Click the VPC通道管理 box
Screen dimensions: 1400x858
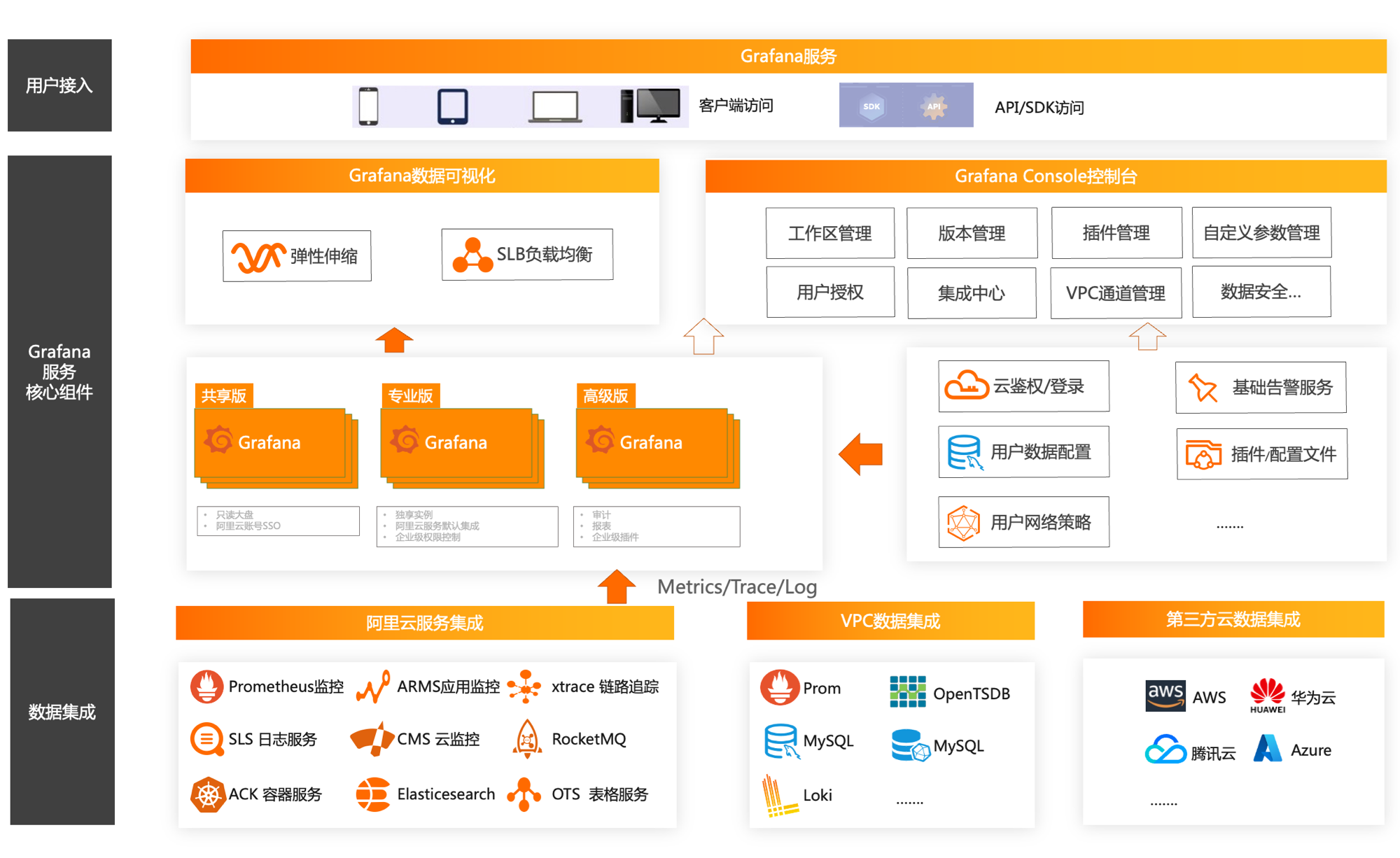click(x=1116, y=293)
